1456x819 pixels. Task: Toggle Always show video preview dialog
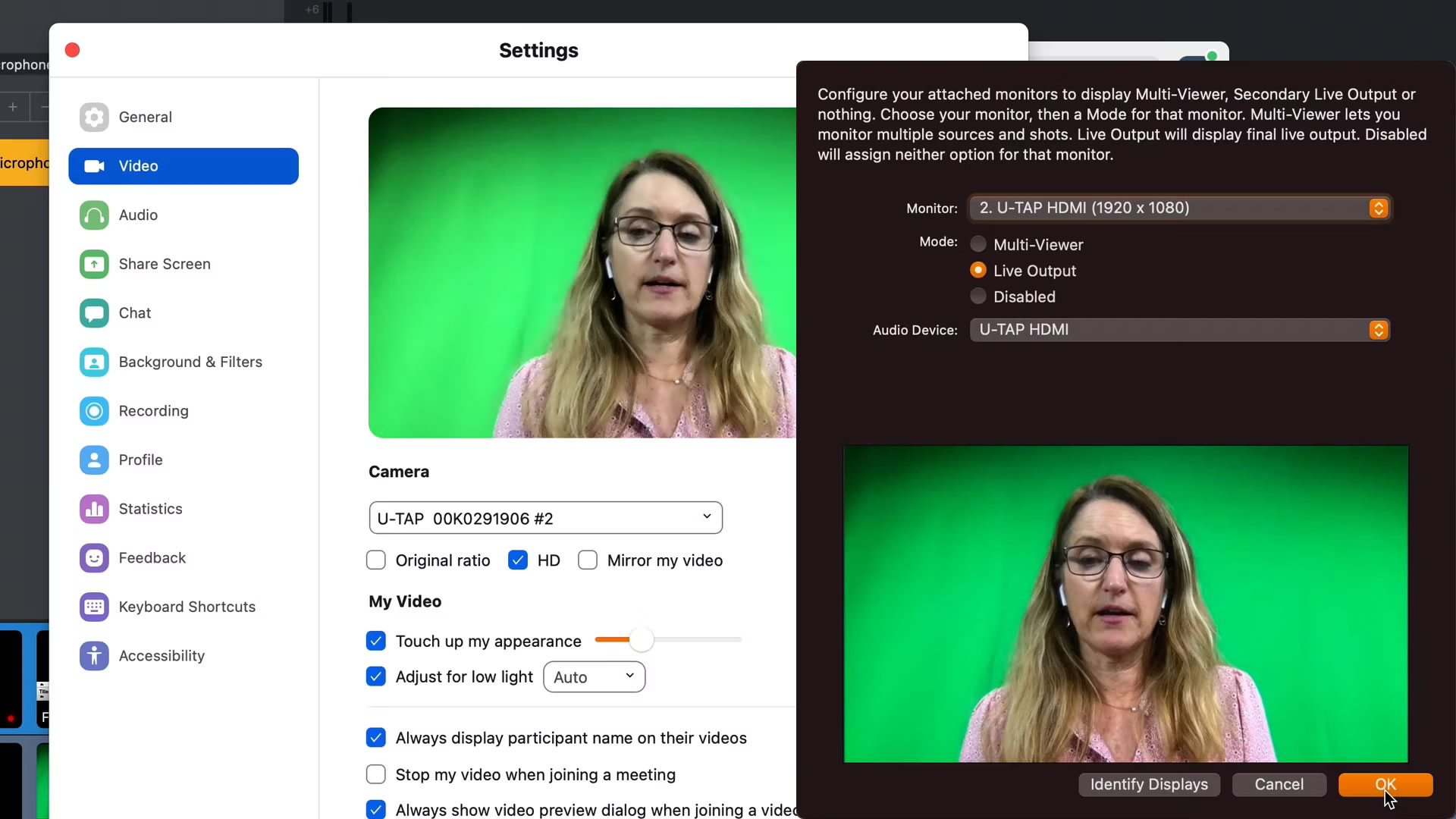(376, 810)
